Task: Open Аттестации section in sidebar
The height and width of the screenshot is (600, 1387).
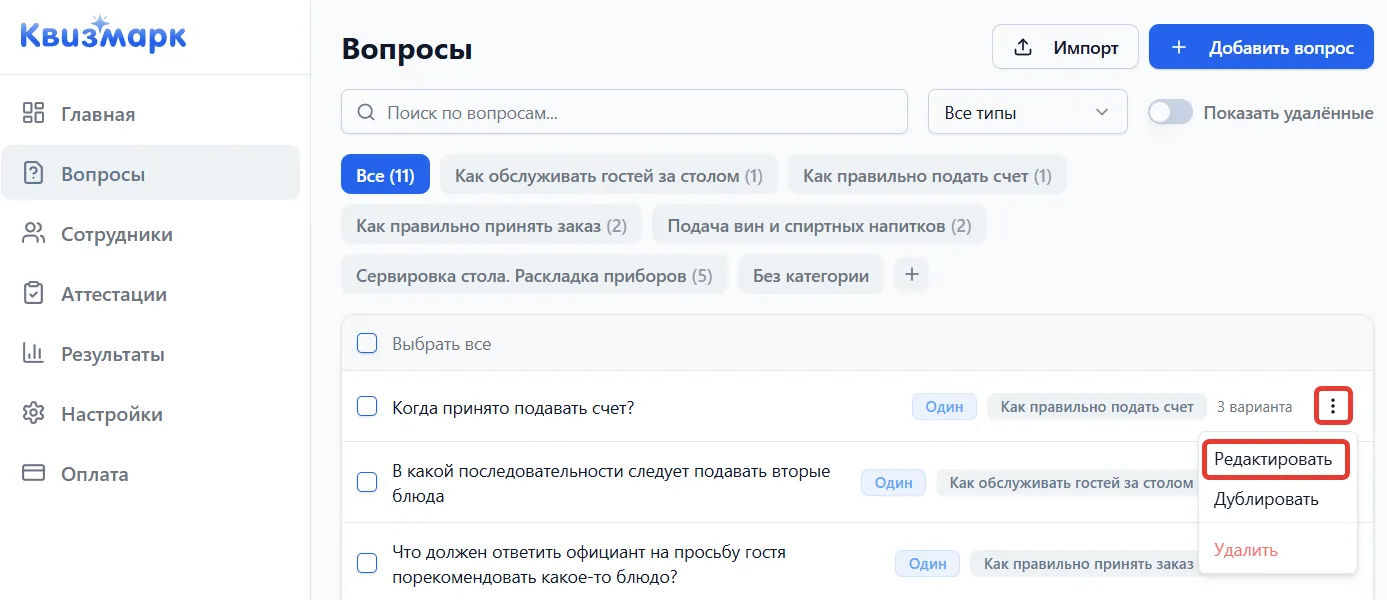Action: coord(150,293)
